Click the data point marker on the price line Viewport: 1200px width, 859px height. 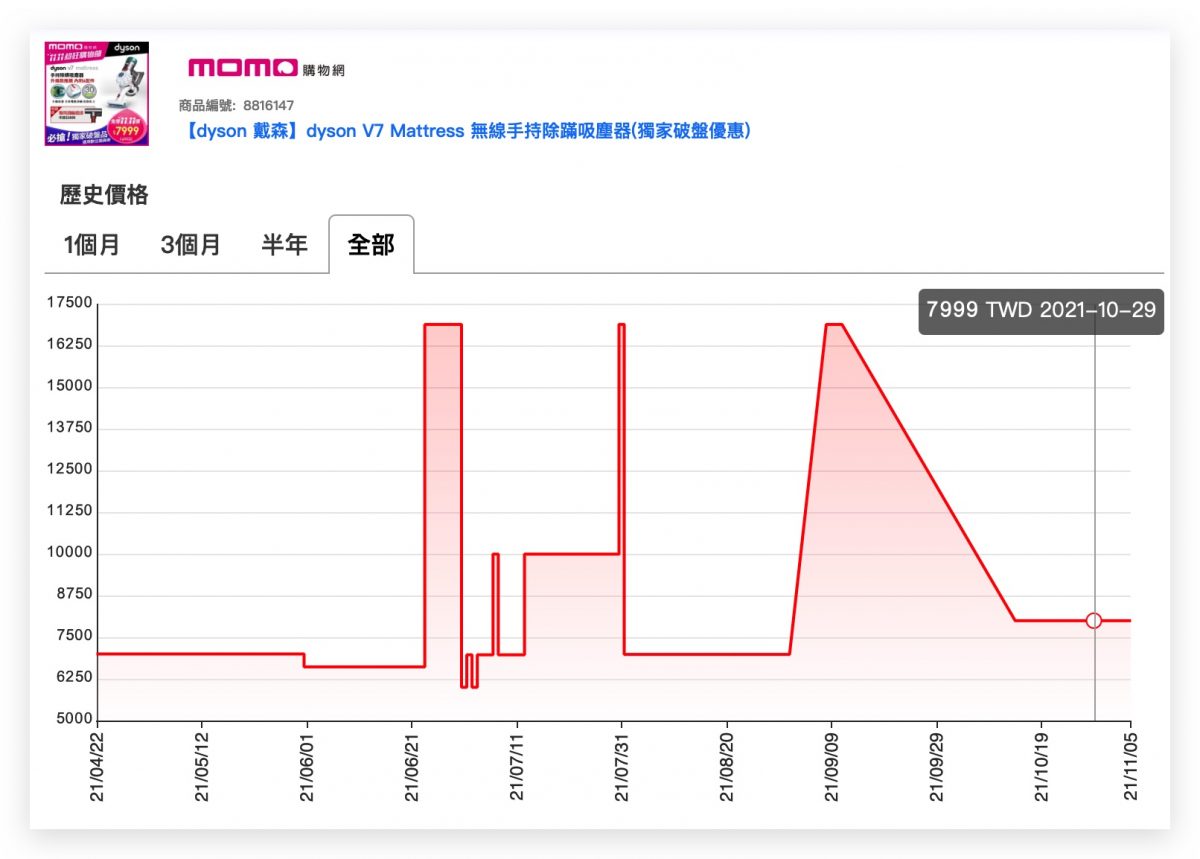point(1094,620)
